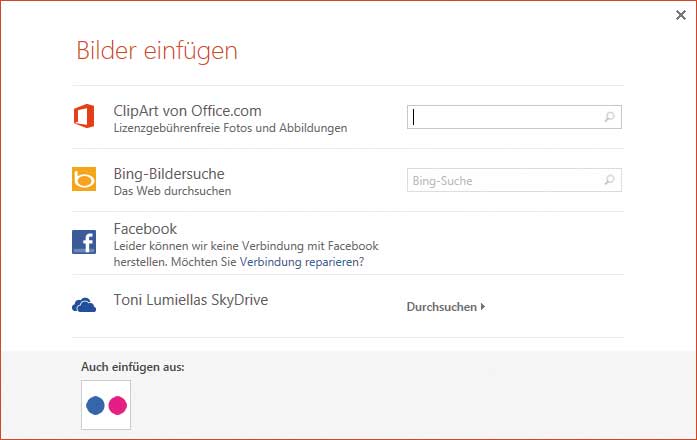Click the Facebook logo icon
This screenshot has height=440, width=697.
point(84,242)
